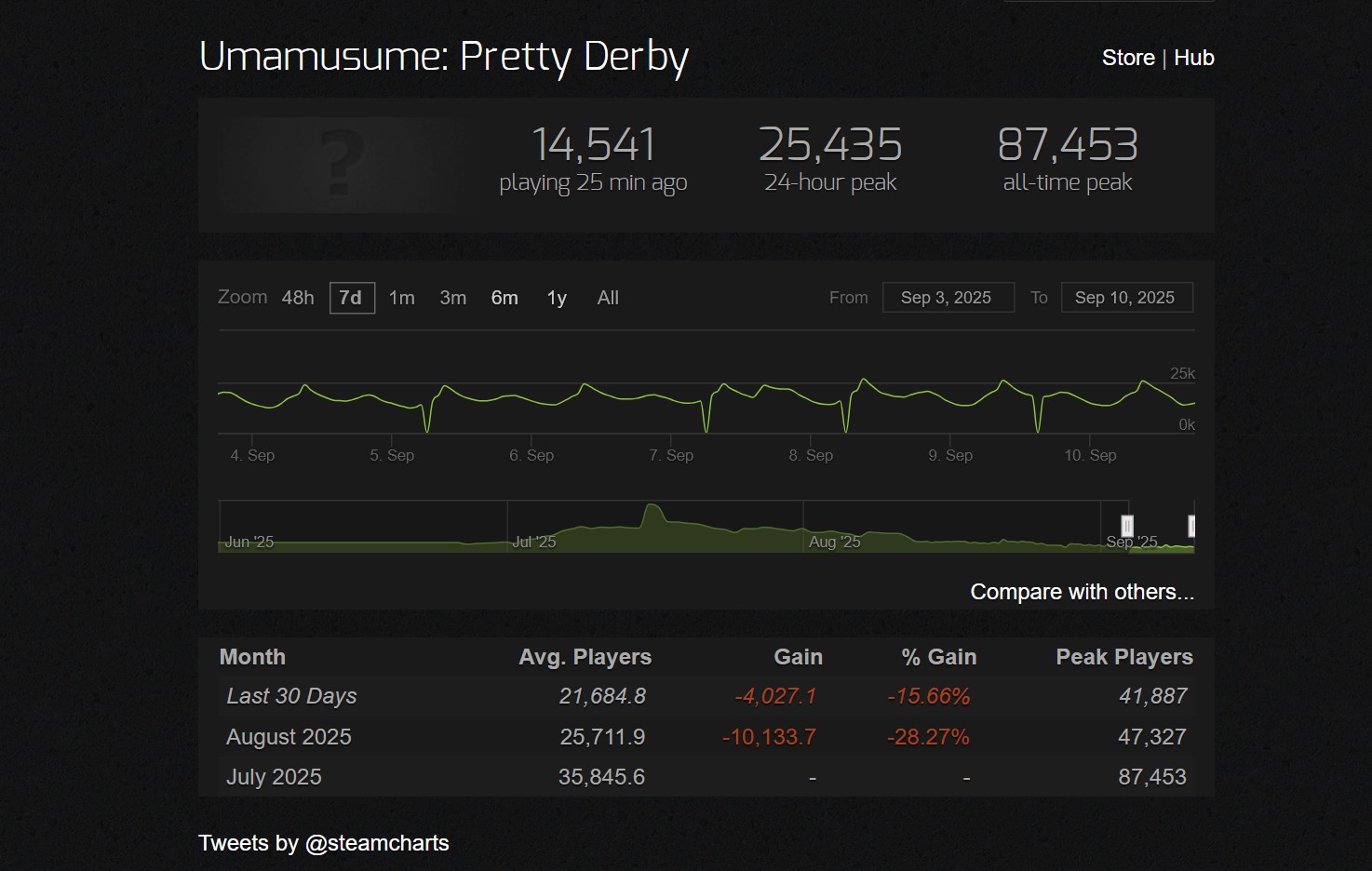
Task: Click the % Gain column header
Action: point(938,657)
